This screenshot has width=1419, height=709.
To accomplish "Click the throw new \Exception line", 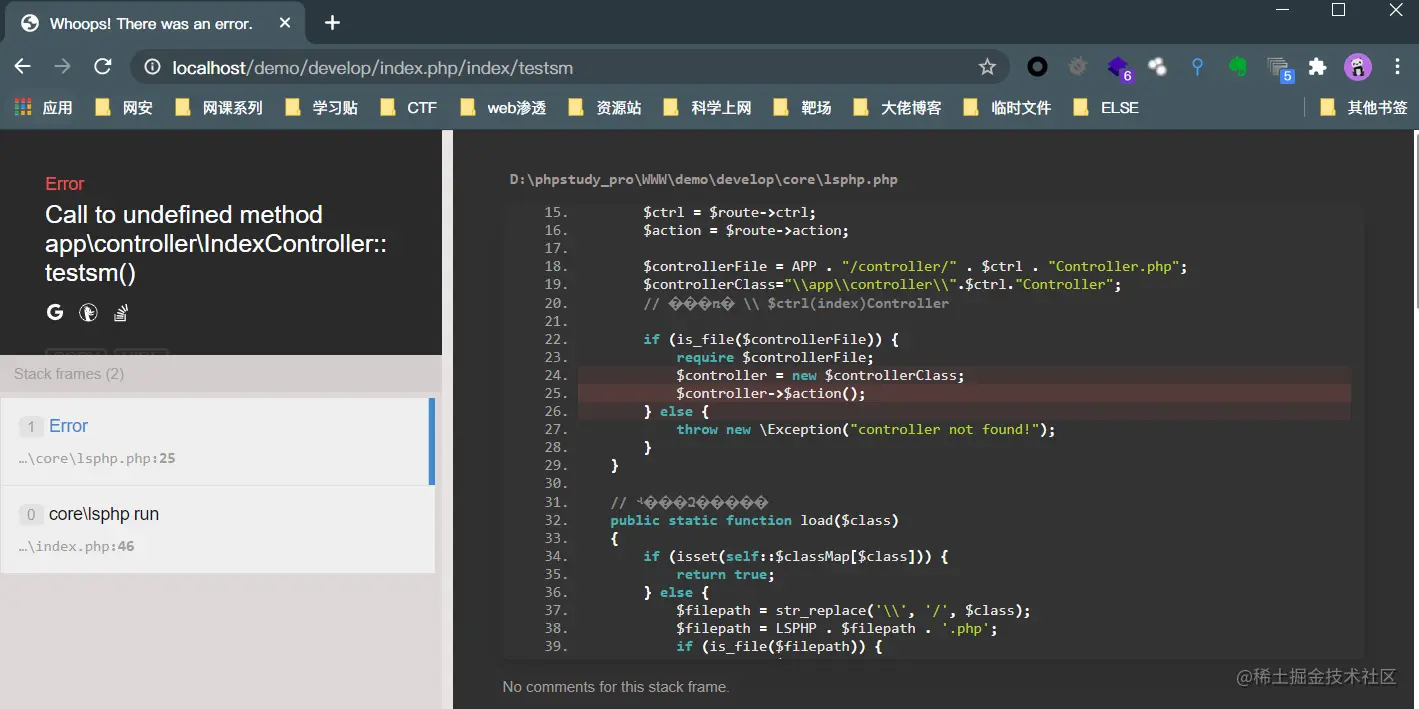I will pos(866,429).
